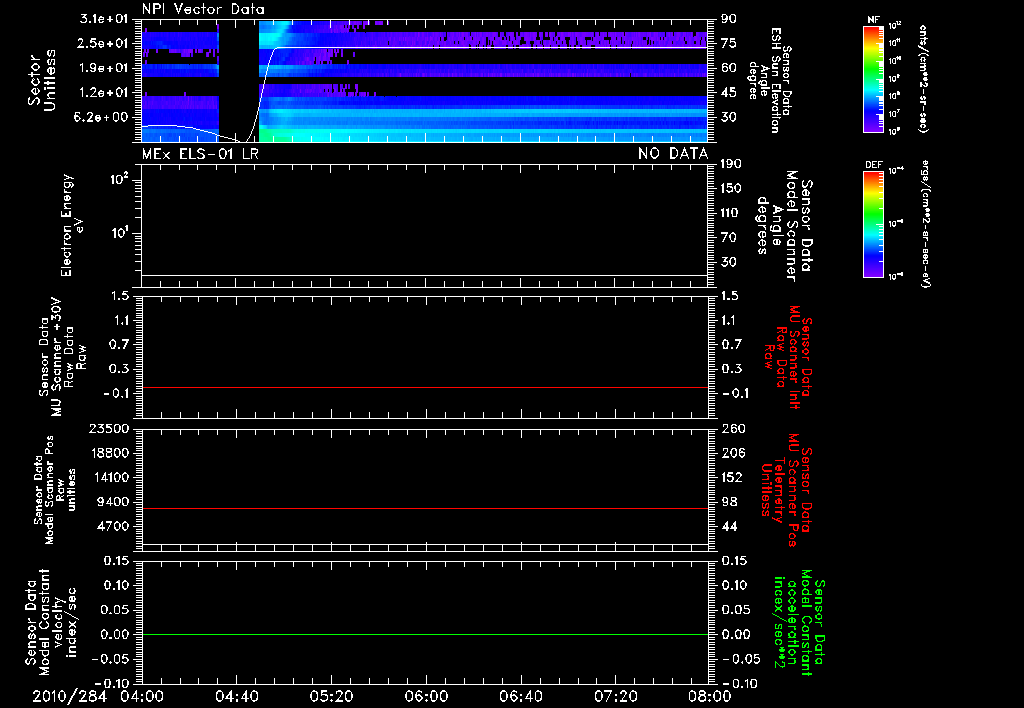Click the red 'MU Scanner Pos Telemetry' title
Image resolution: width=1024 pixels, height=708 pixels.
coord(786,490)
